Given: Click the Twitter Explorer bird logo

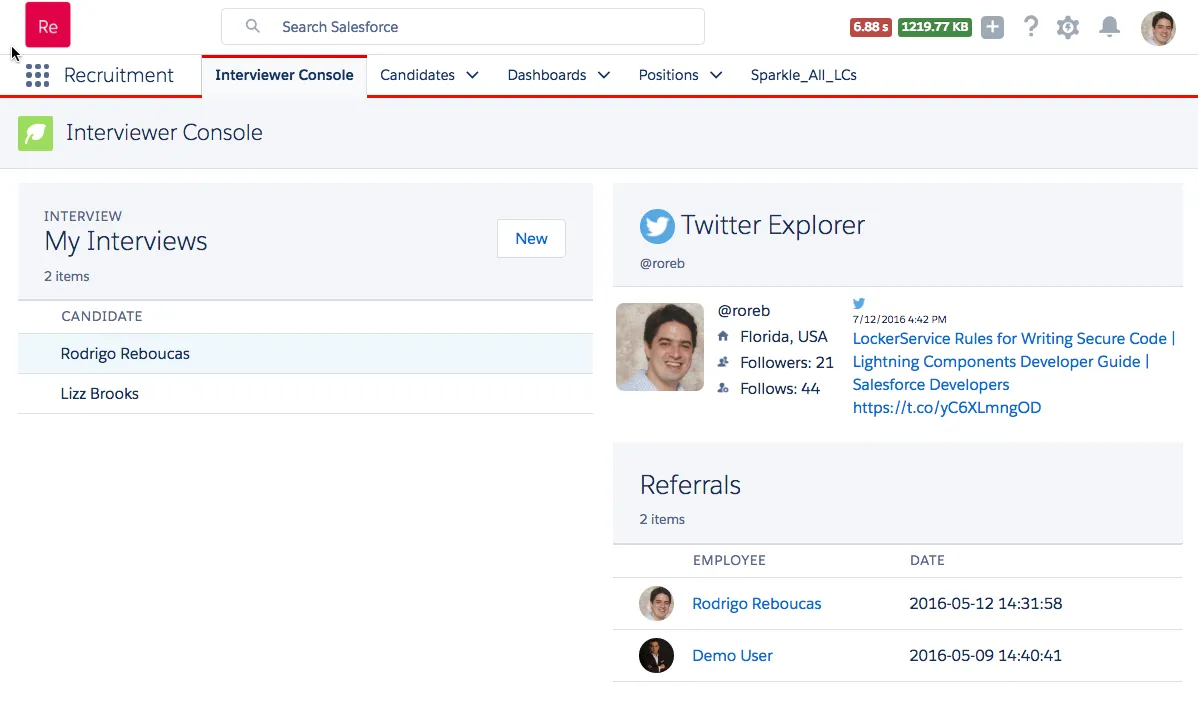Looking at the screenshot, I should pyautogui.click(x=657, y=226).
